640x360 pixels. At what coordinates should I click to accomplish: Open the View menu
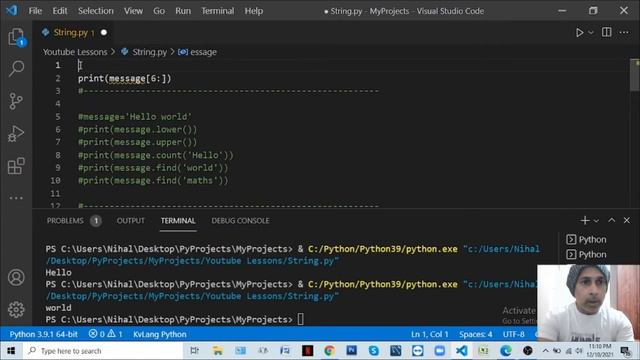133,11
